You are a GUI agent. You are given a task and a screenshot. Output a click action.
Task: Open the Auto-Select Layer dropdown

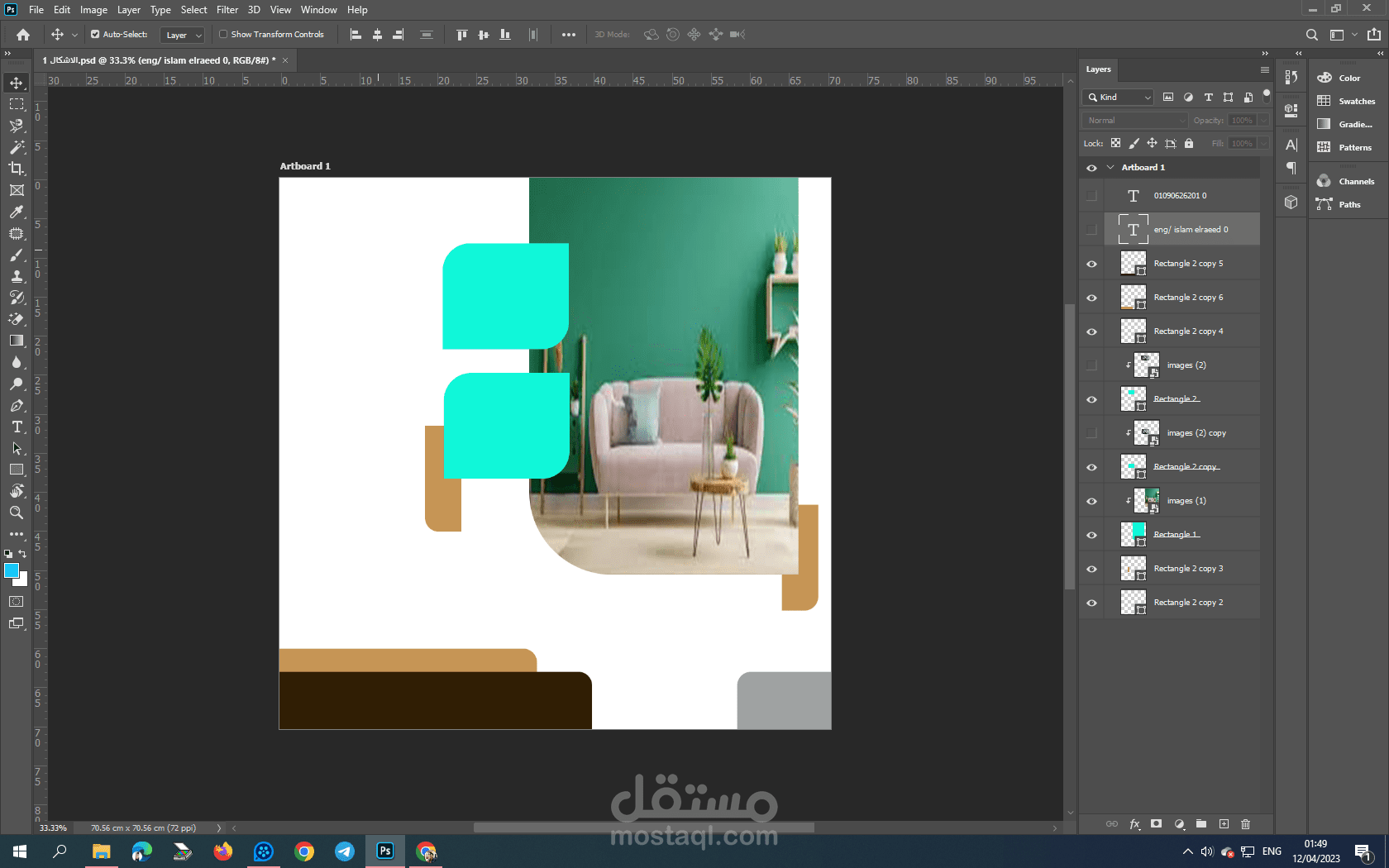click(x=183, y=36)
